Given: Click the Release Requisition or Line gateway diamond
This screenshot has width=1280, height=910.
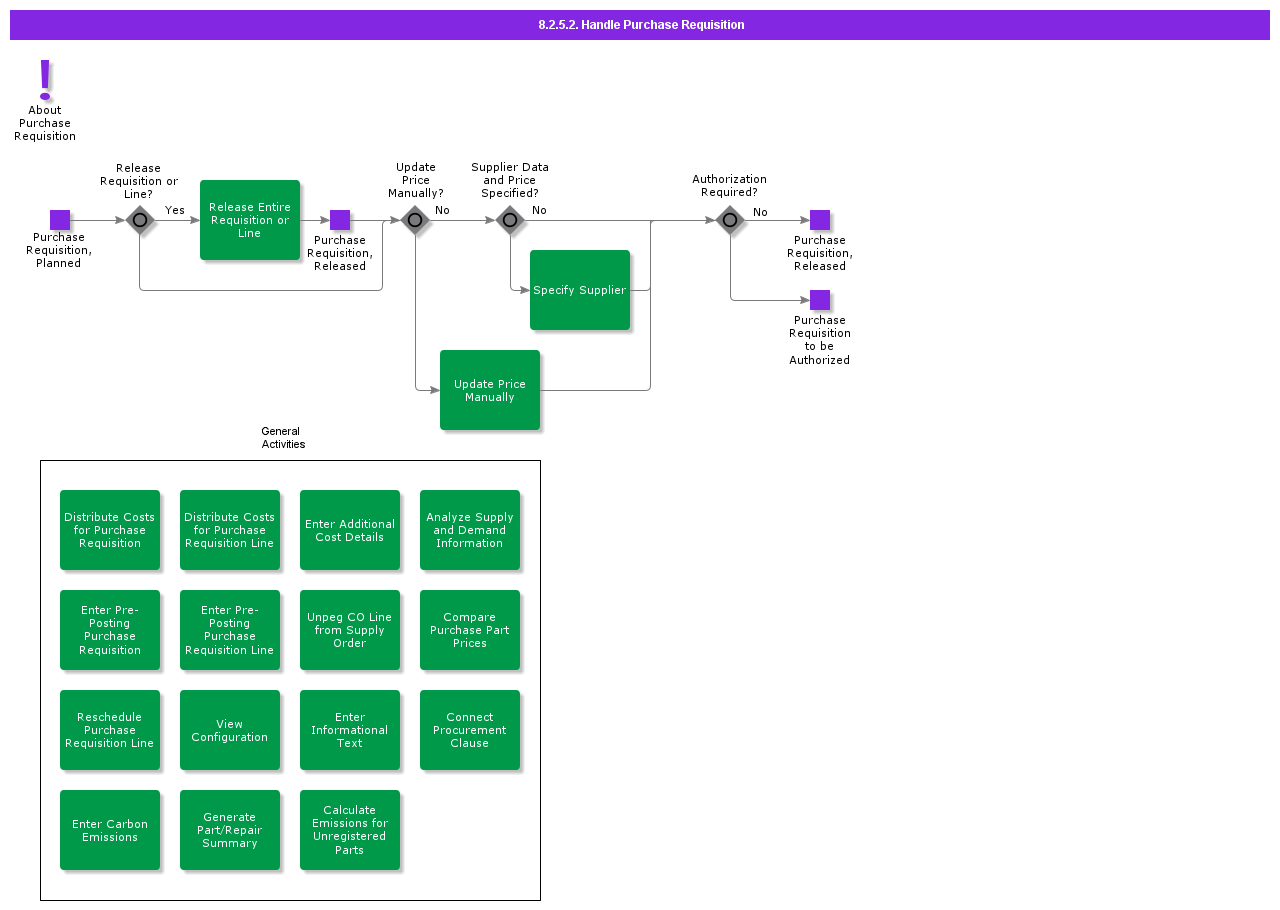Looking at the screenshot, I should click(140, 220).
